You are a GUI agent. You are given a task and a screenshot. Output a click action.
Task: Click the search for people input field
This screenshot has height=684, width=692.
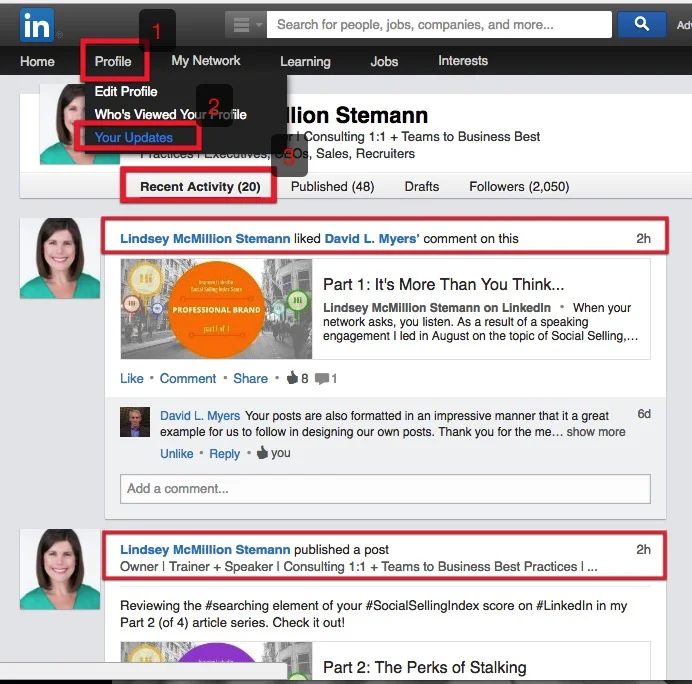click(439, 25)
